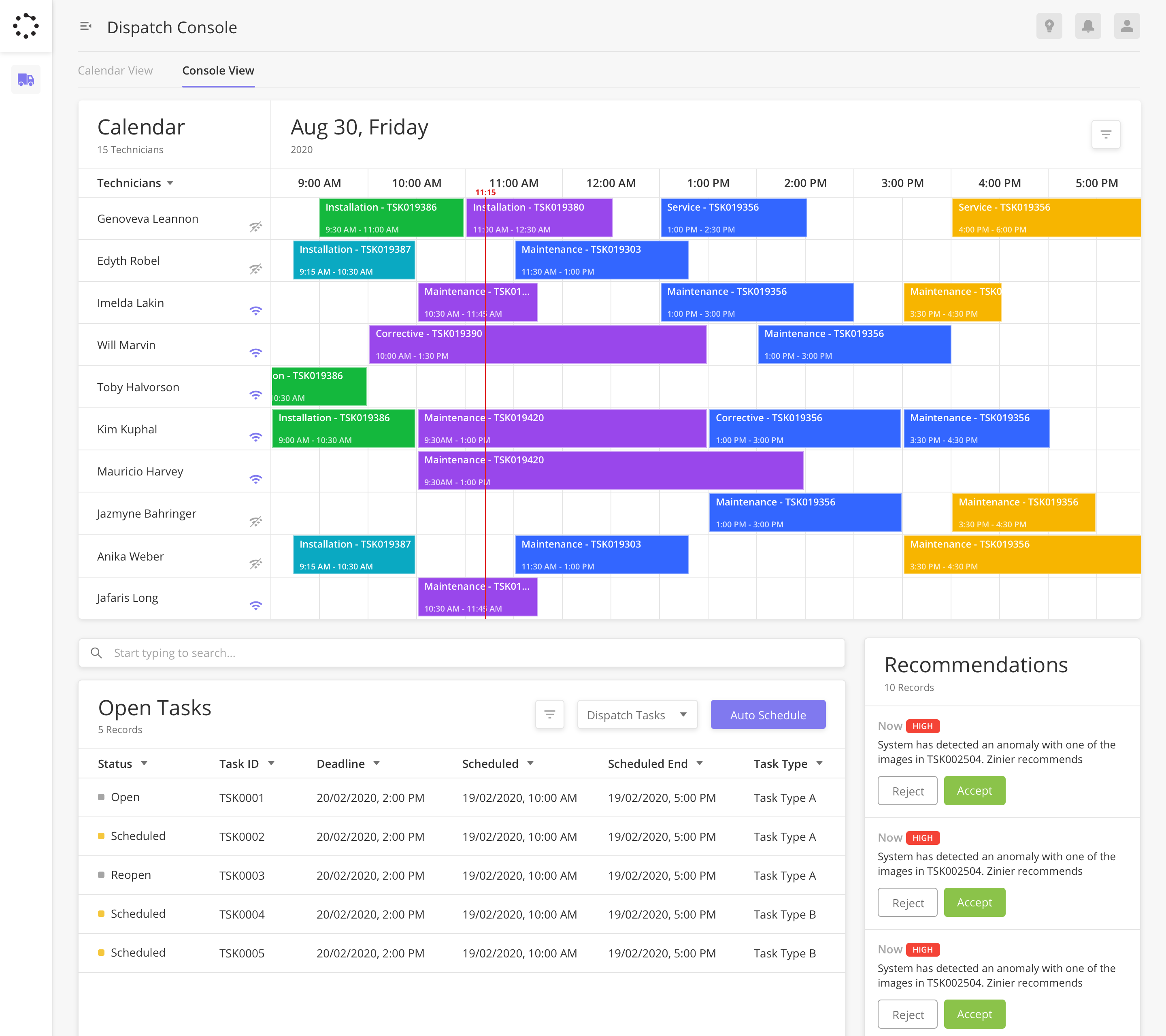The height and width of the screenshot is (1036, 1166).
Task: Accept the first recommendation
Action: [x=975, y=791]
